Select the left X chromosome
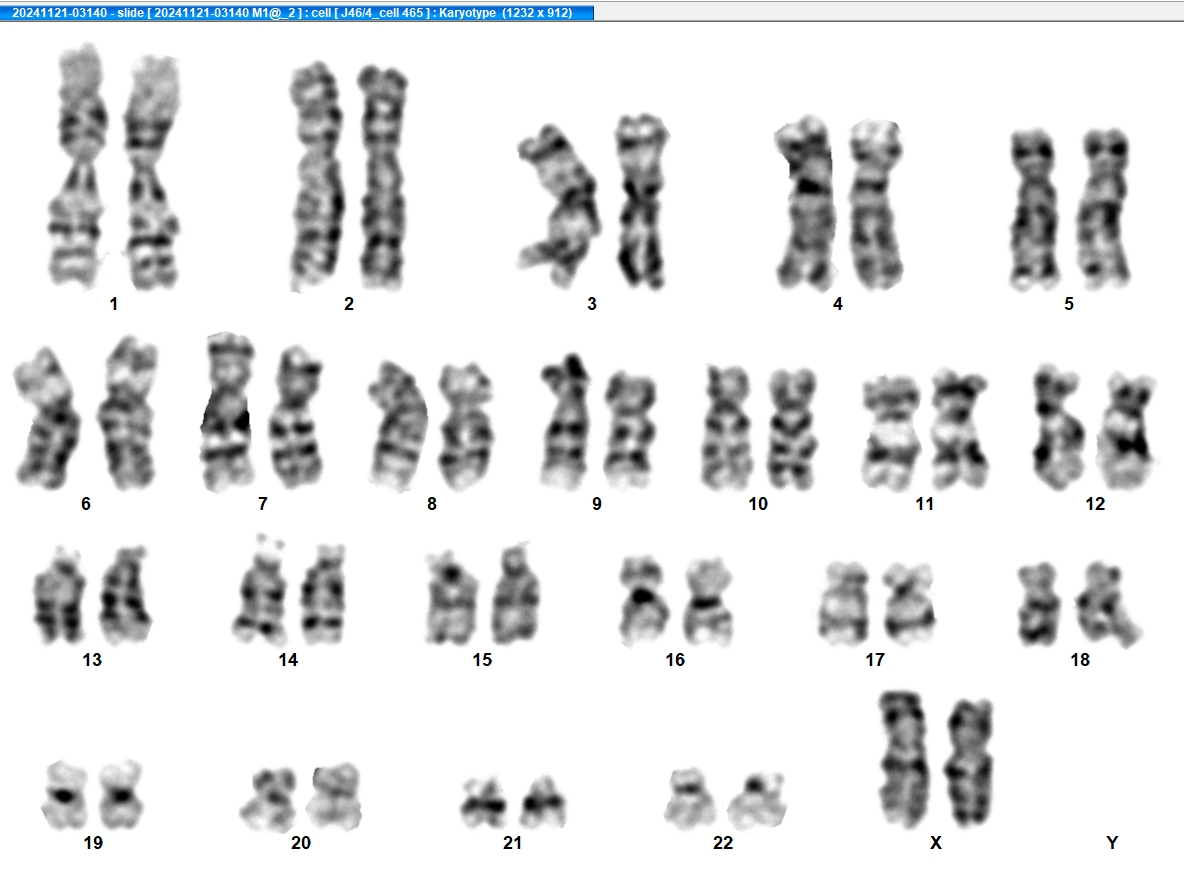The image size is (1184, 877). pyautogui.click(x=903, y=760)
